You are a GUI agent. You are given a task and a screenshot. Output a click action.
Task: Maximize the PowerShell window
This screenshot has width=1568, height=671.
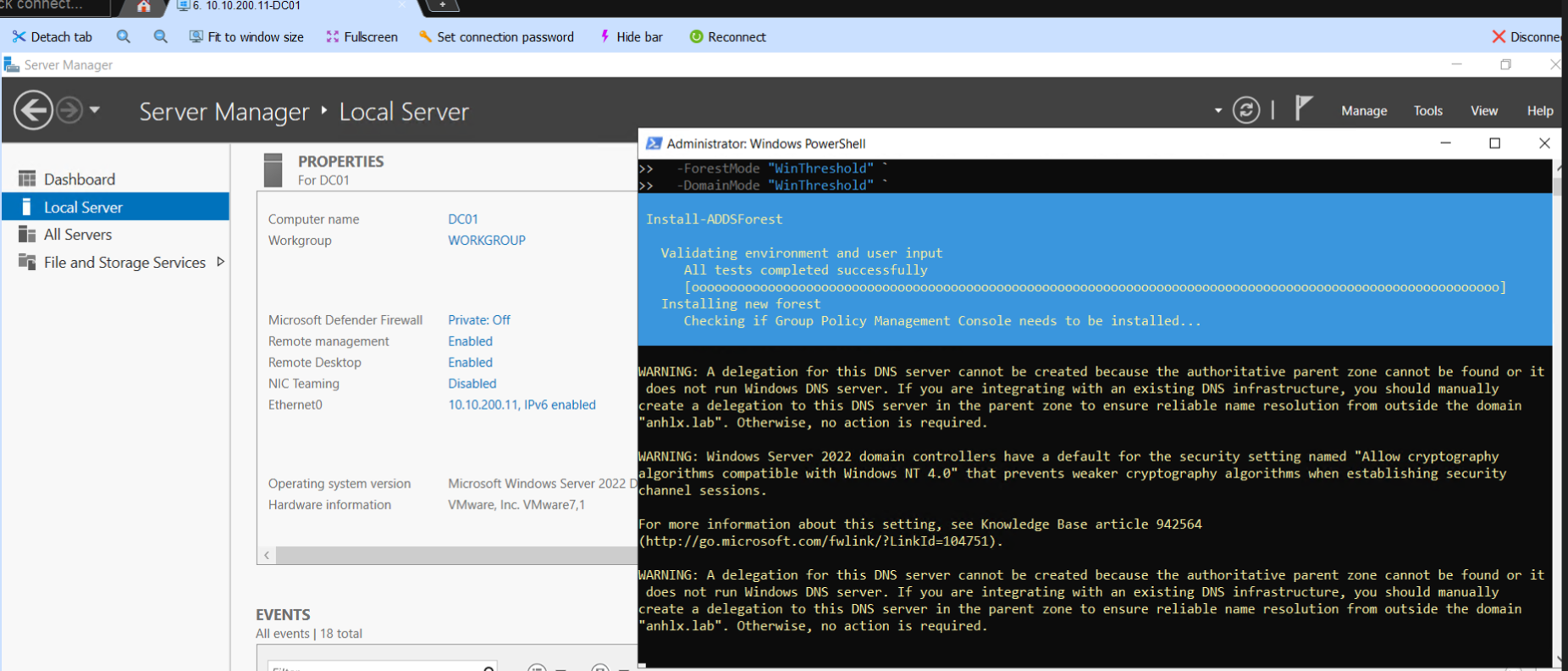click(x=1495, y=143)
